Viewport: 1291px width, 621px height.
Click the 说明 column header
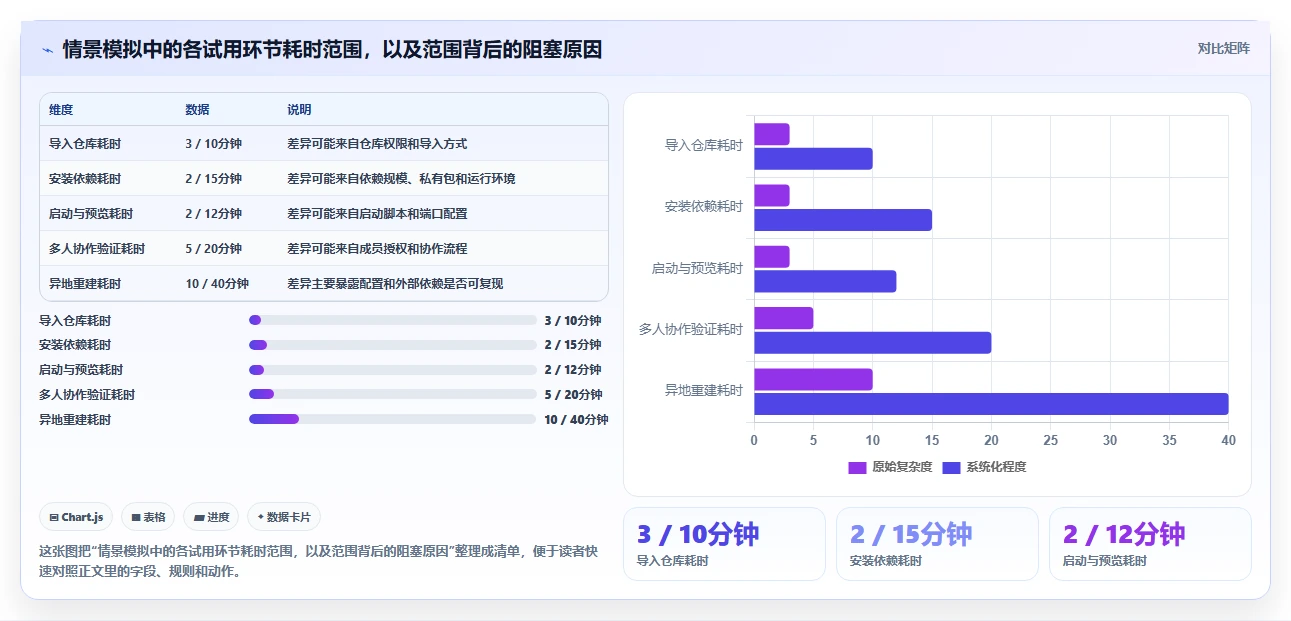(299, 110)
